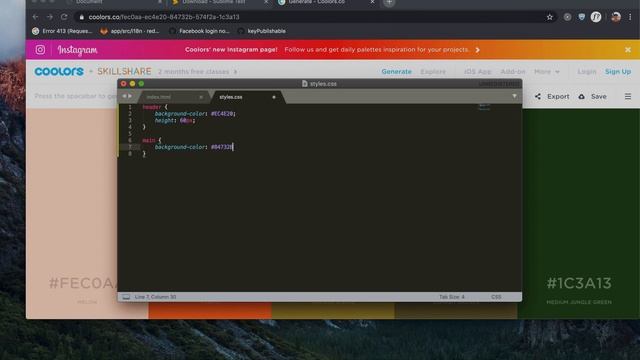
Task: Click the #84732B value in the editor
Action: (x=222, y=147)
